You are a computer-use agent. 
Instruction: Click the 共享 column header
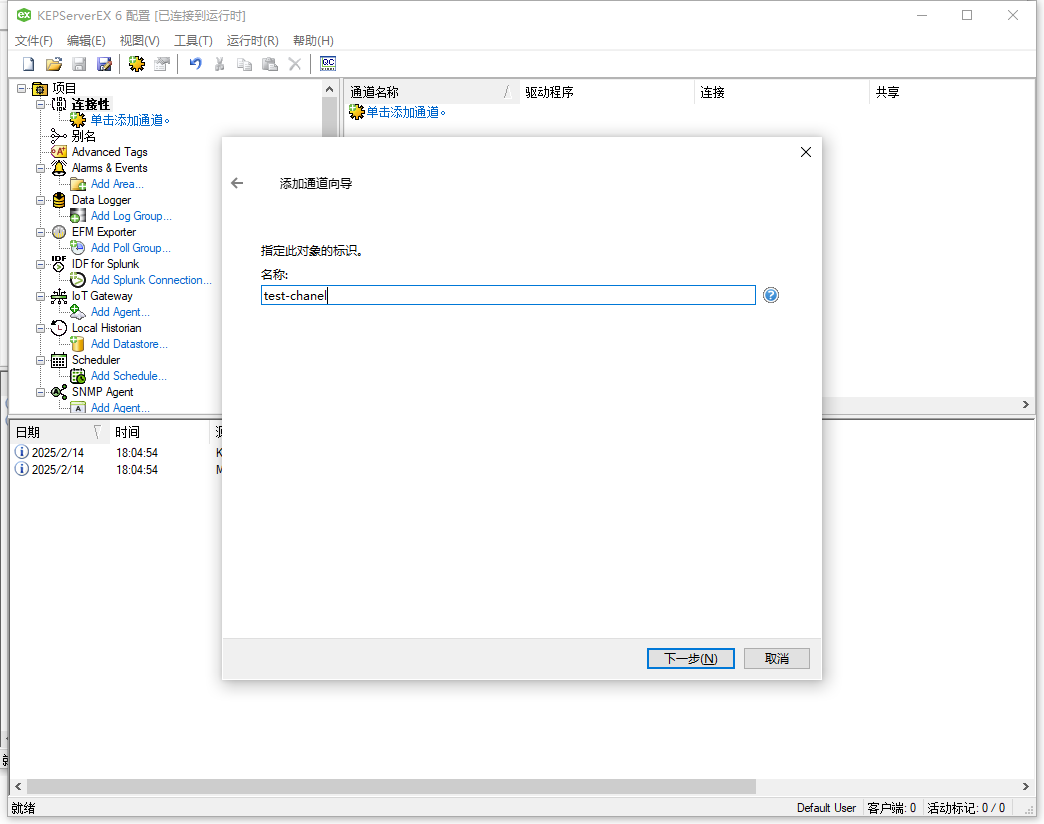952,92
